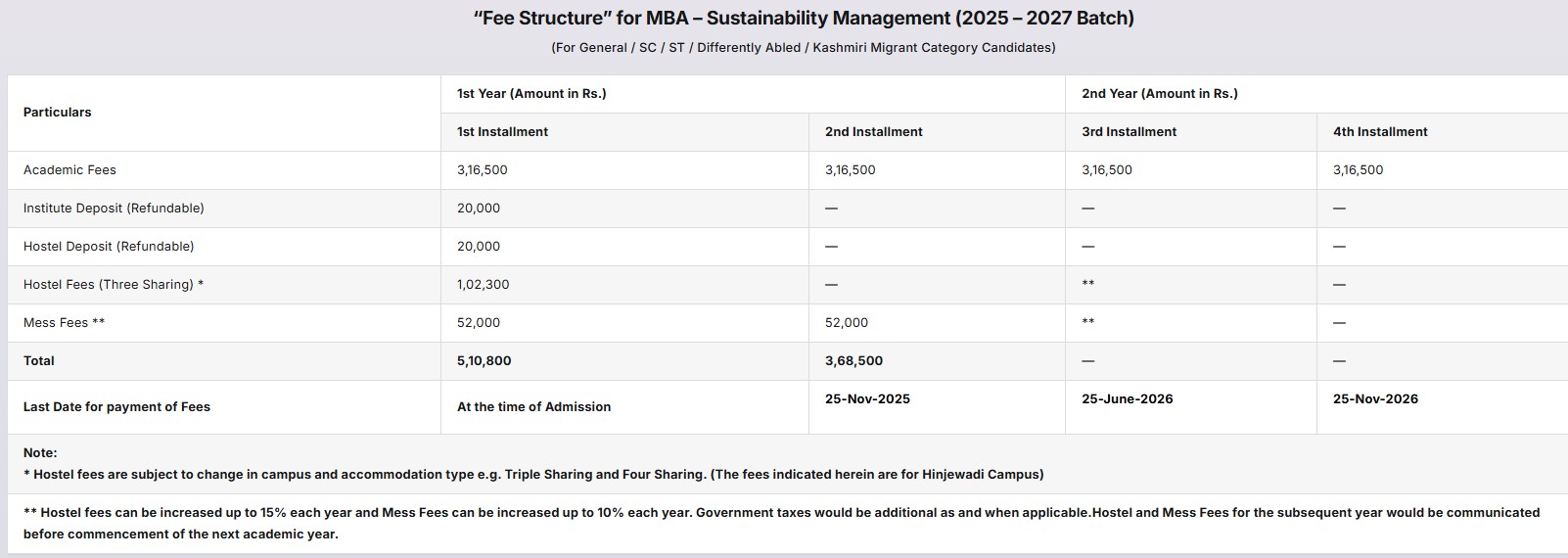
Task: Select the 25-June-2026 payment date
Action: click(1127, 399)
